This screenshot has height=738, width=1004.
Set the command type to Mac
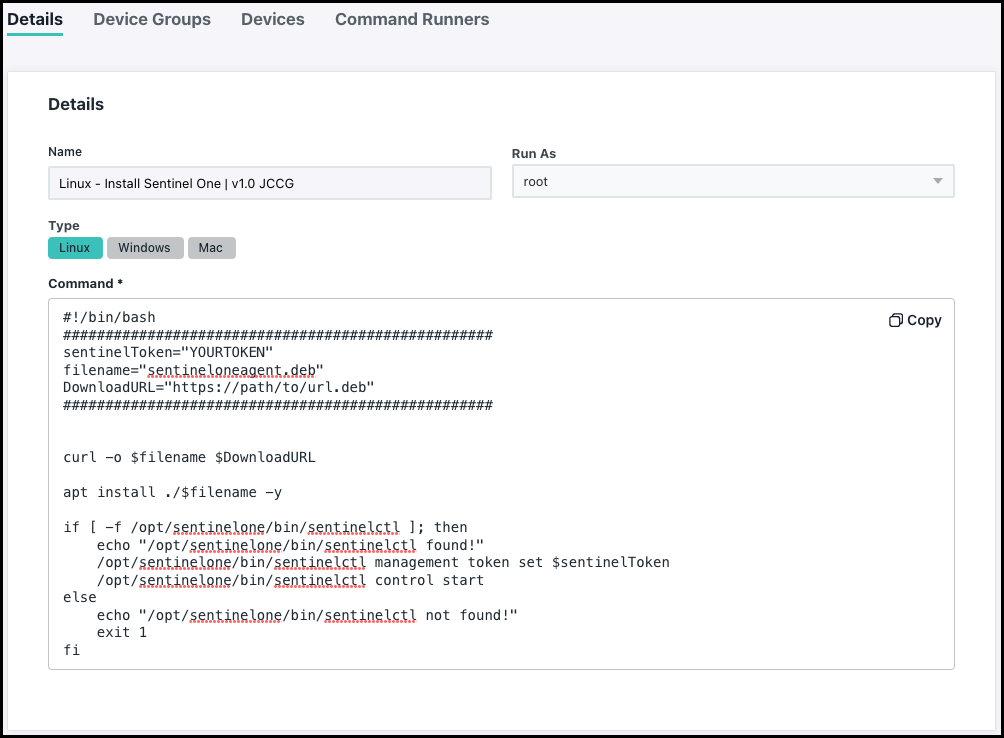211,248
